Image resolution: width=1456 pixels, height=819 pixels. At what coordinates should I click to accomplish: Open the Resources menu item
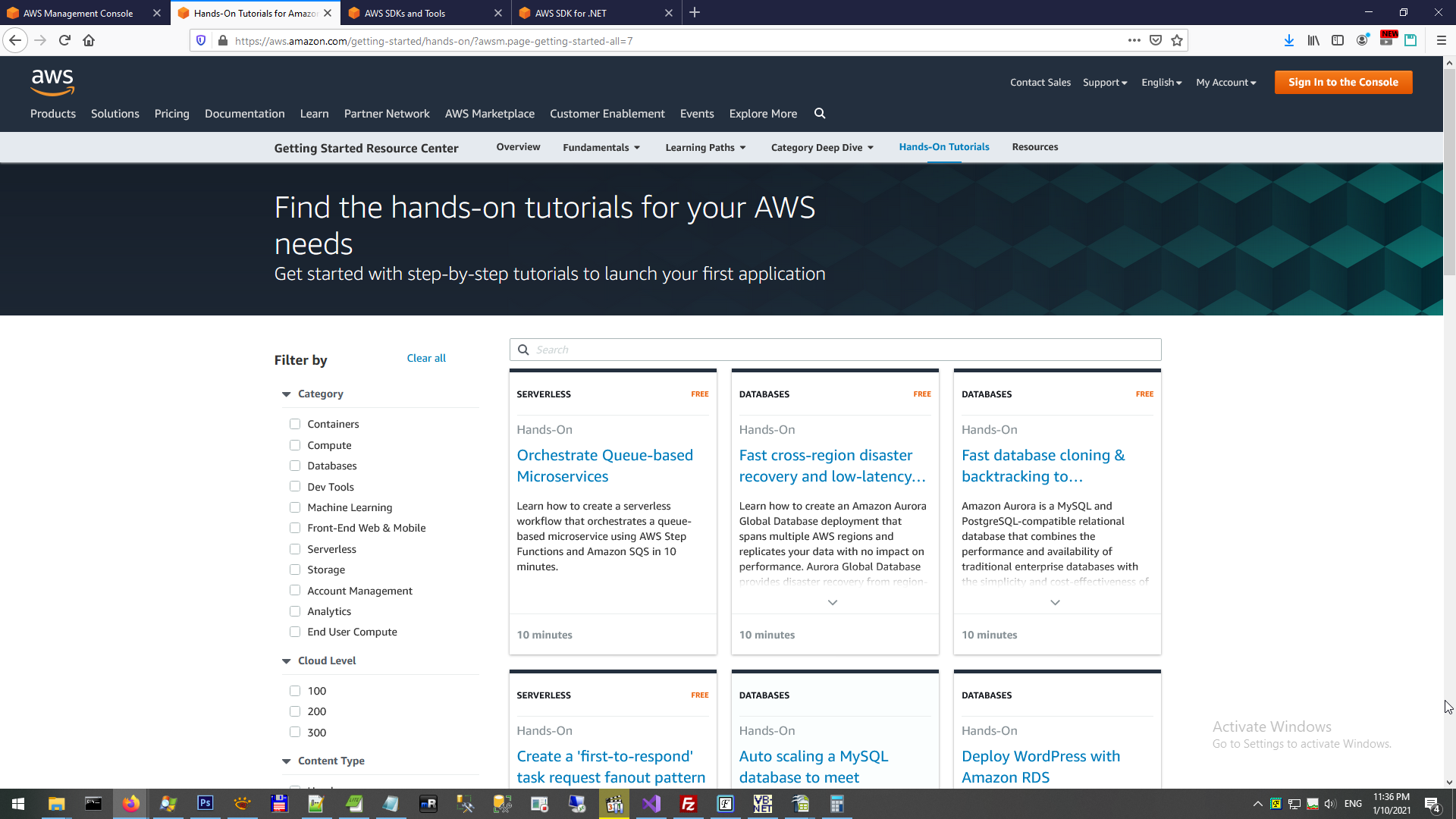pyautogui.click(x=1034, y=147)
